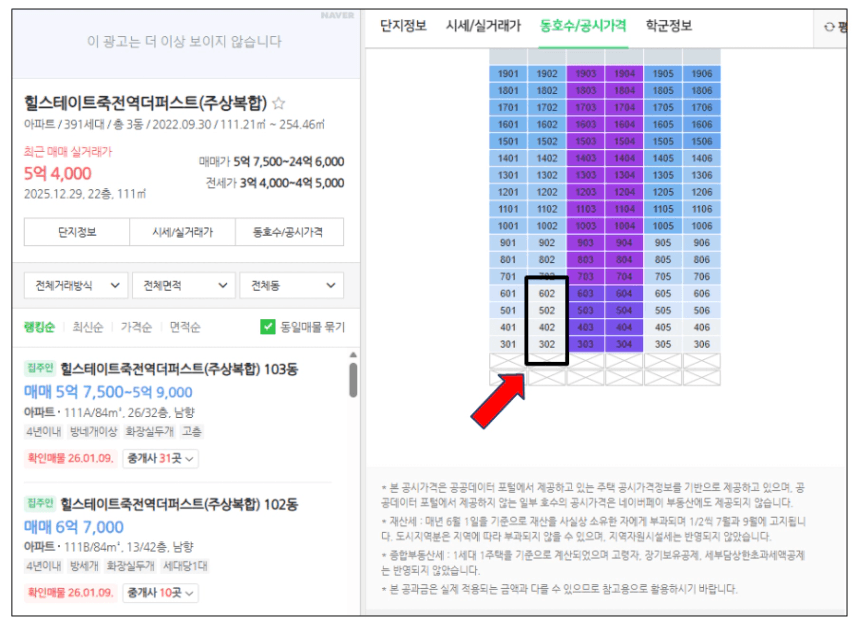Click the 동호수/공시가격 button under price summary
This screenshot has height=625, width=857.
coord(289,232)
